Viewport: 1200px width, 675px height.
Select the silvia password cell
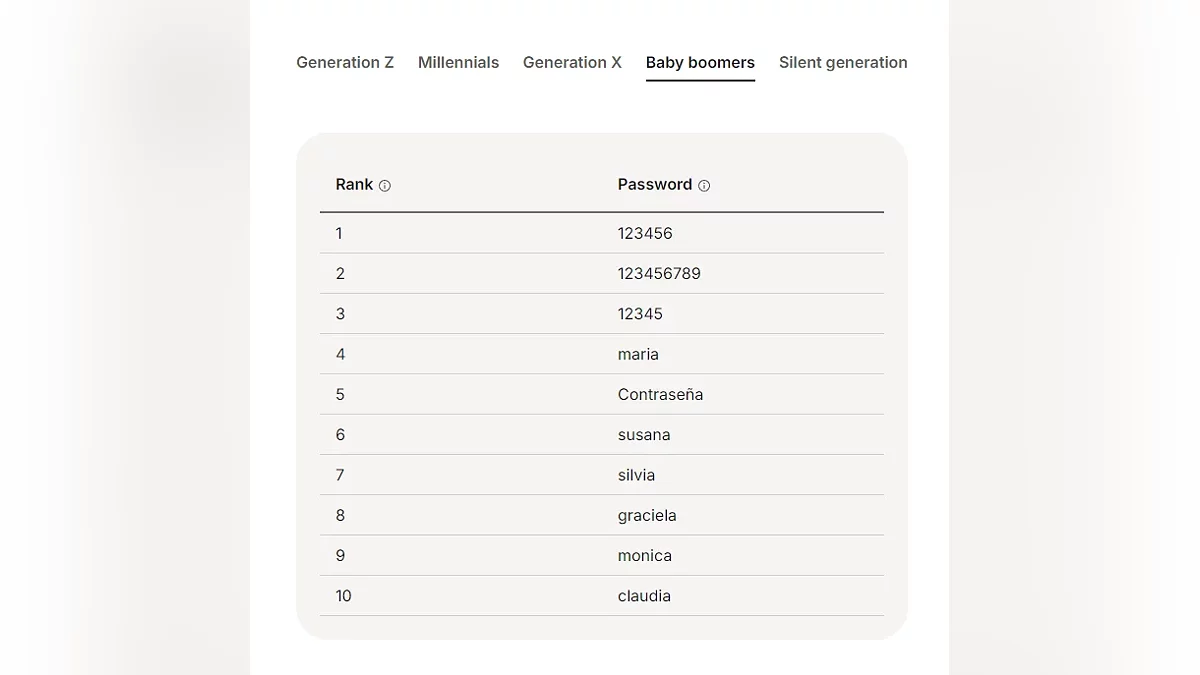coord(636,475)
